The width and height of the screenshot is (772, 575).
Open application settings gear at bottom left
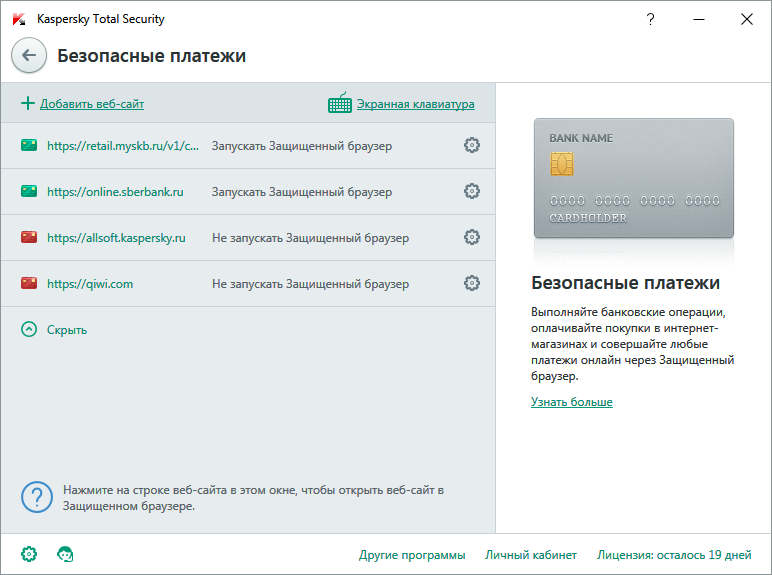pyautogui.click(x=29, y=554)
